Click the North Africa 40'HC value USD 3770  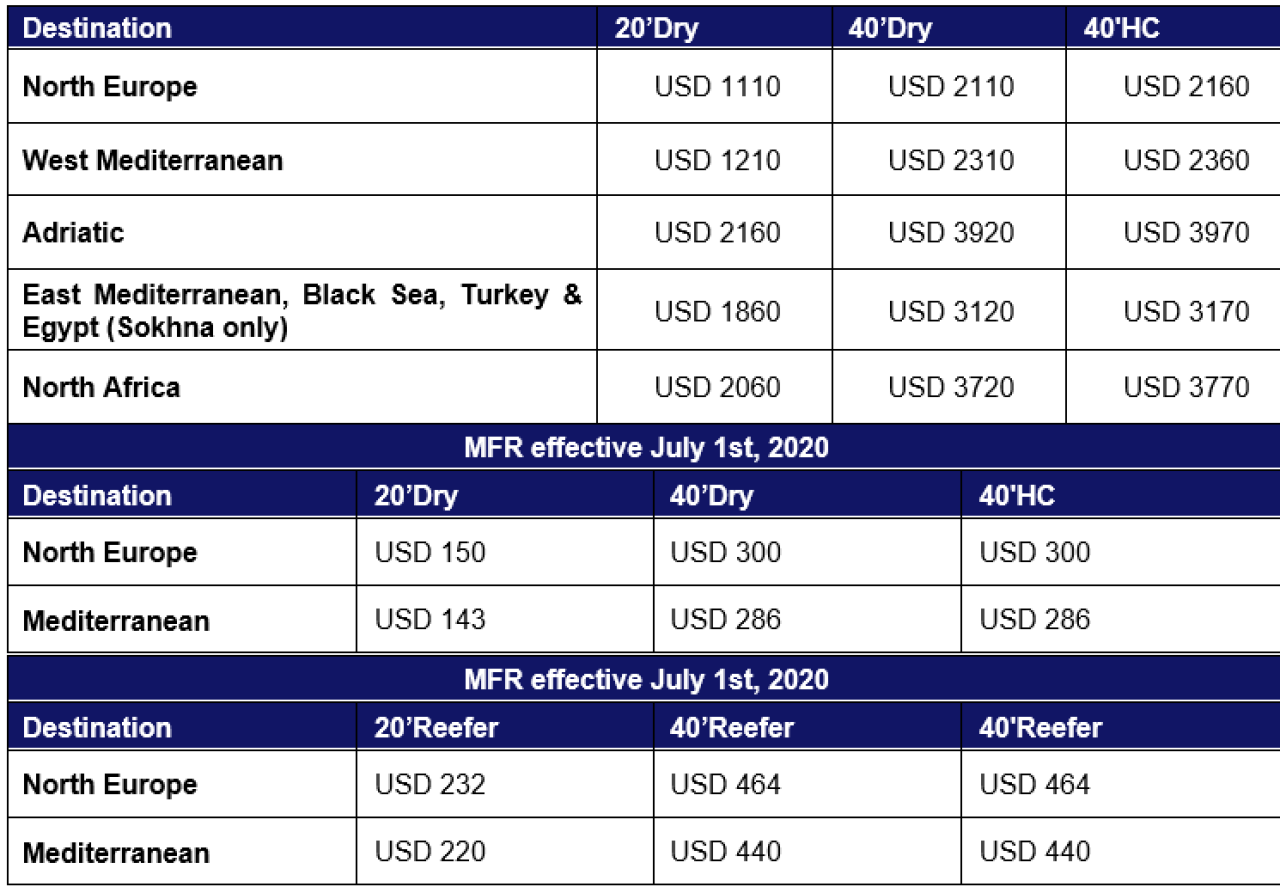1186,387
